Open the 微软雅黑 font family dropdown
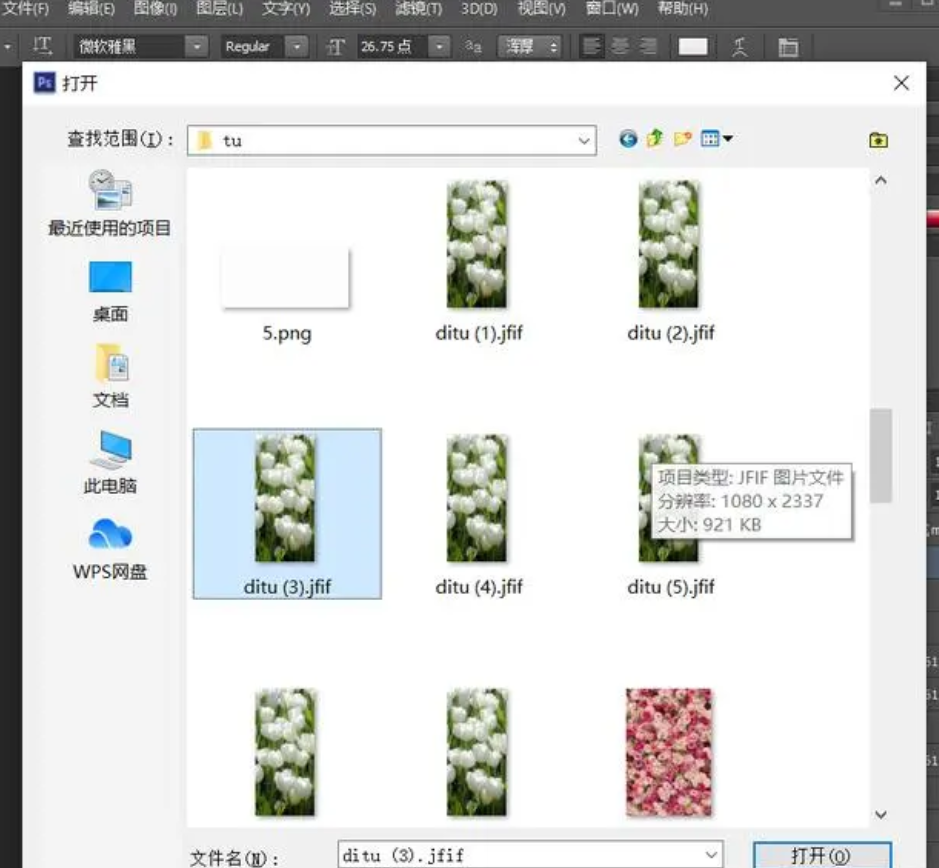This screenshot has width=939, height=868. [x=196, y=46]
